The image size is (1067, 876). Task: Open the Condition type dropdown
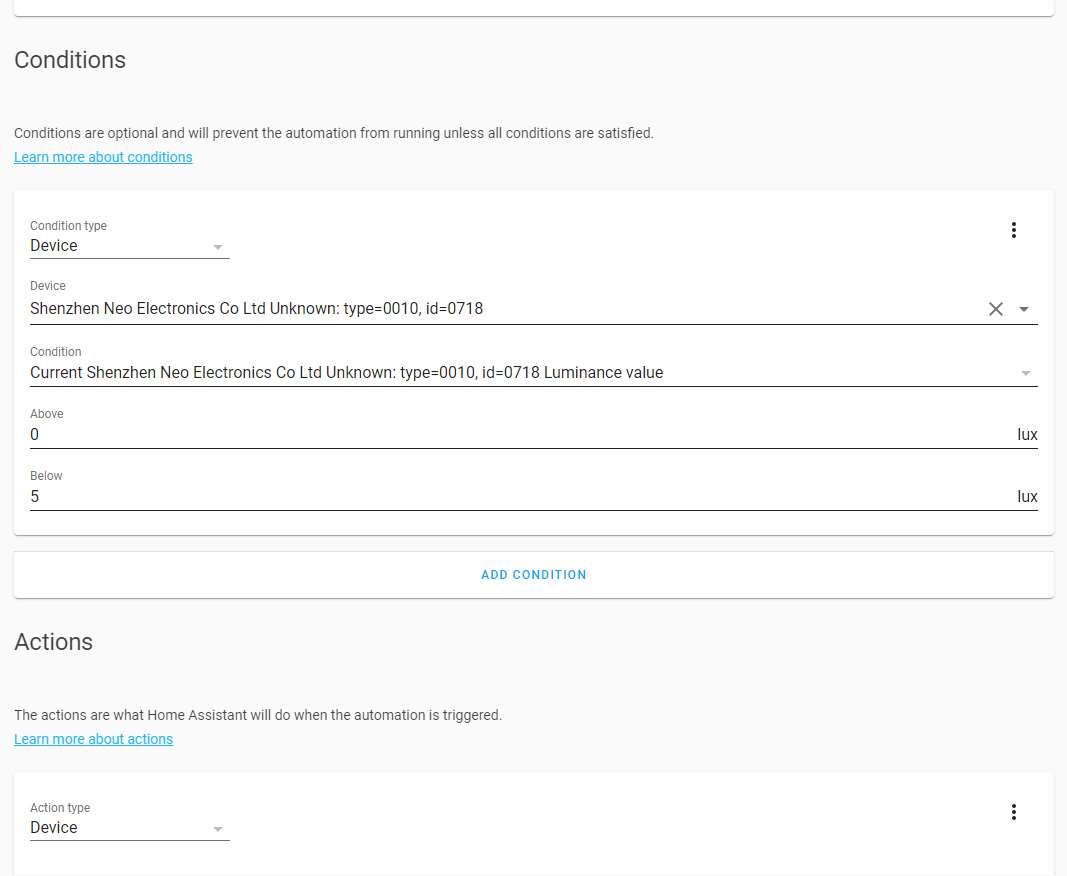129,246
